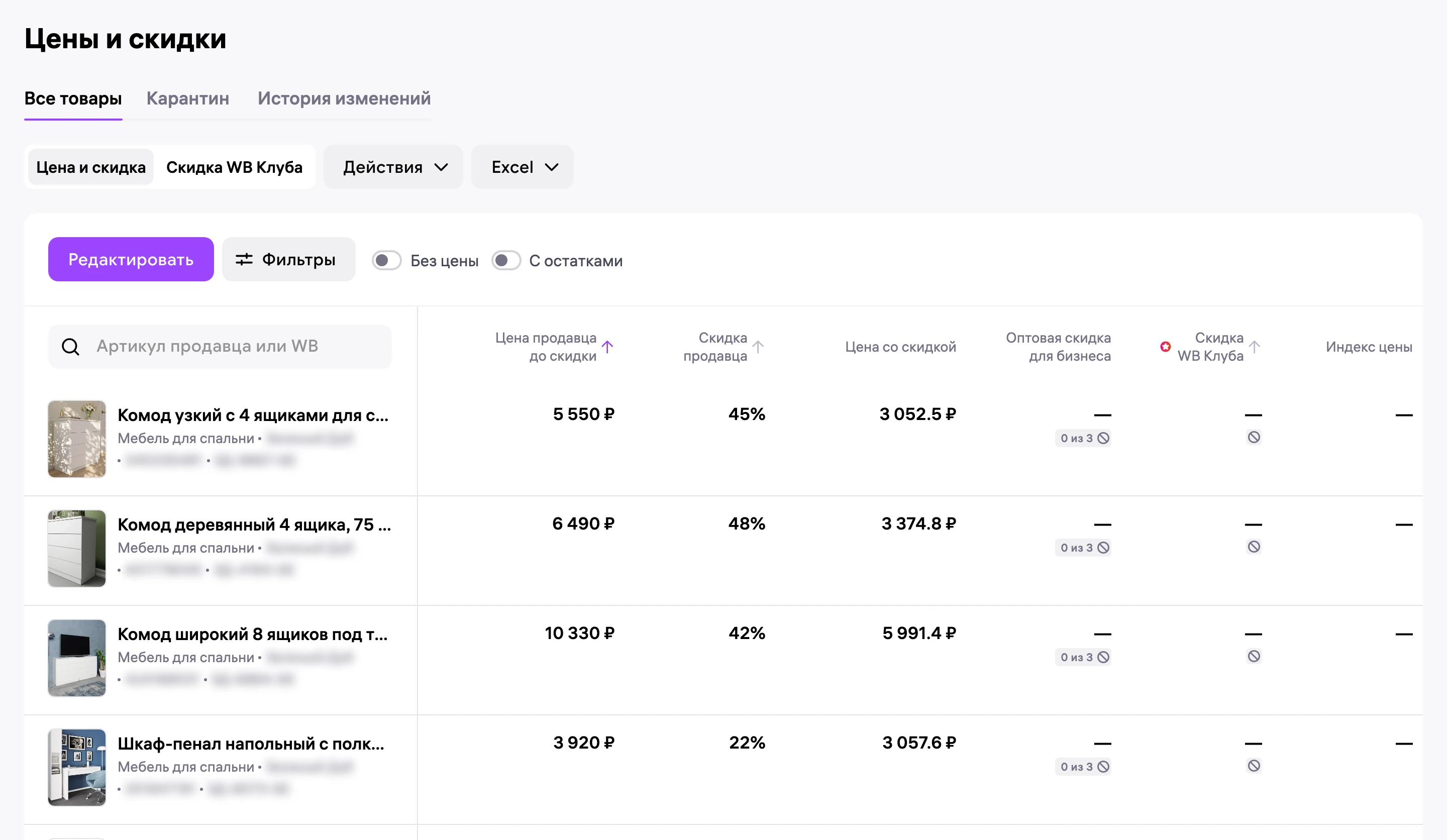Click prohibited icon in '0 из 3' for Комод деревянный
This screenshot has width=1447, height=840.
pos(1103,548)
